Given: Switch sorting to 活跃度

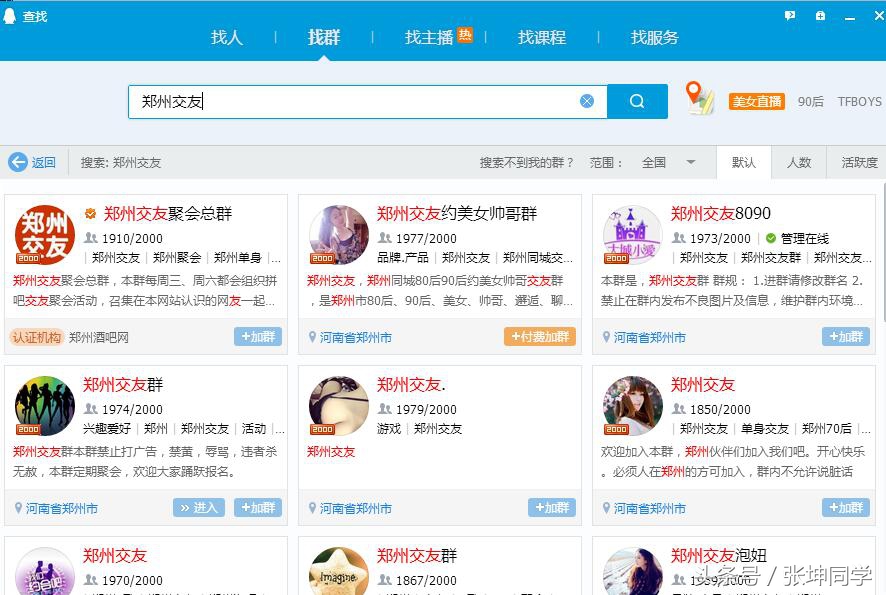Looking at the screenshot, I should pos(857,161).
